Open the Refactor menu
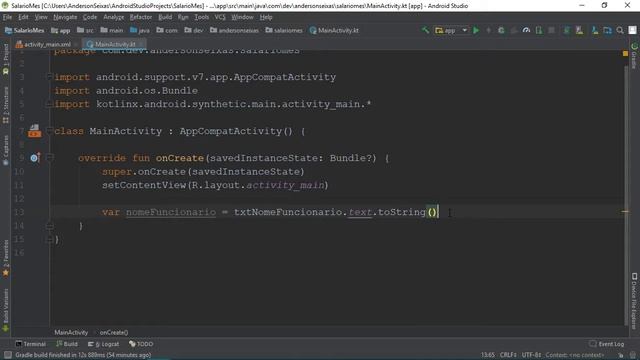Viewport: 640px width, 360px height. (x=141, y=17)
